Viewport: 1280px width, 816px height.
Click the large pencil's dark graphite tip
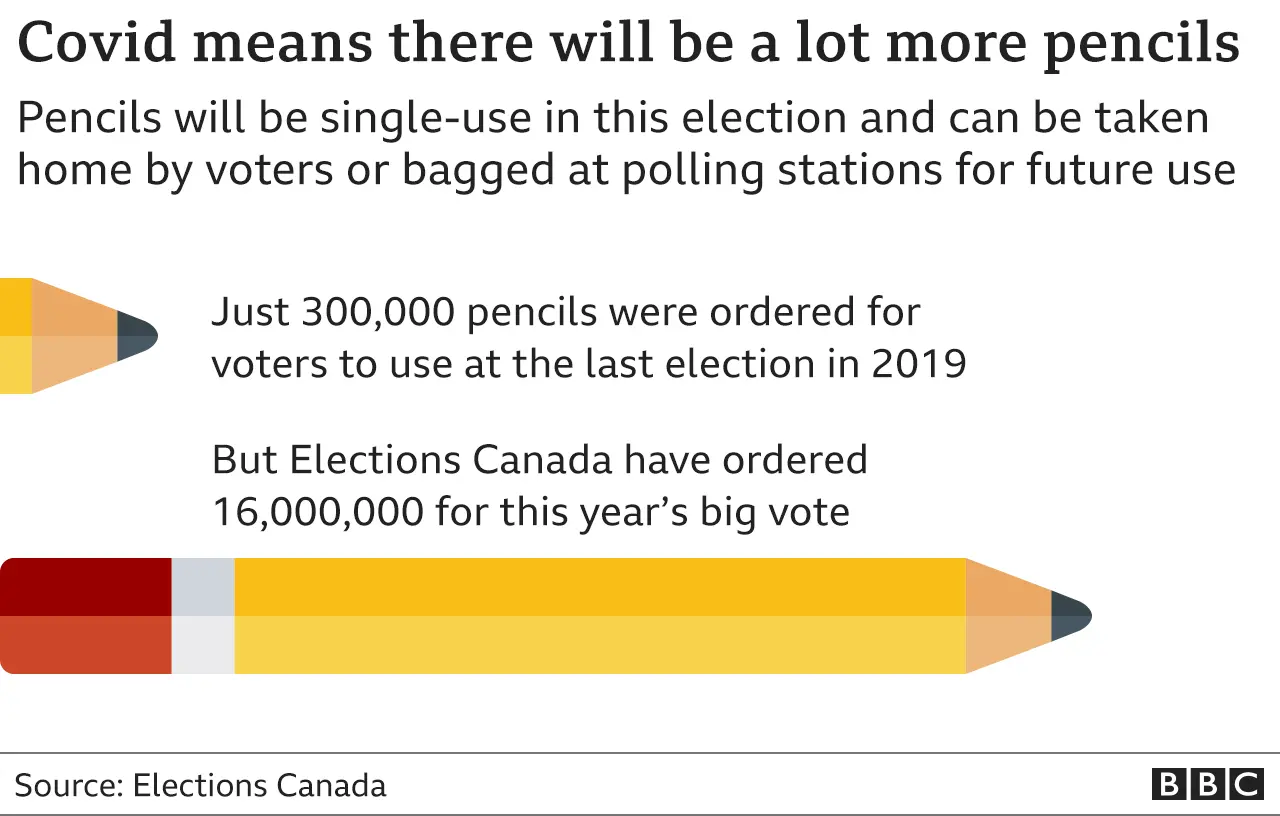1070,616
